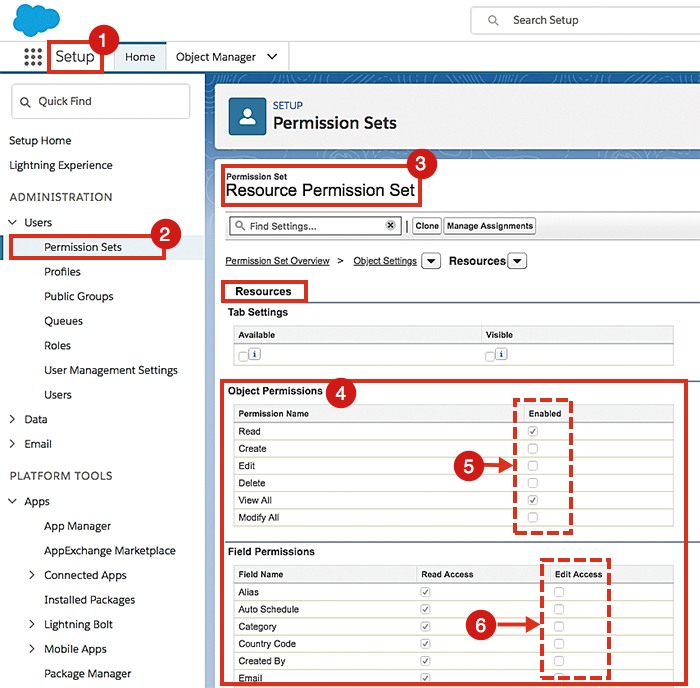Toggle the Available tab setting checkbox

243,356
